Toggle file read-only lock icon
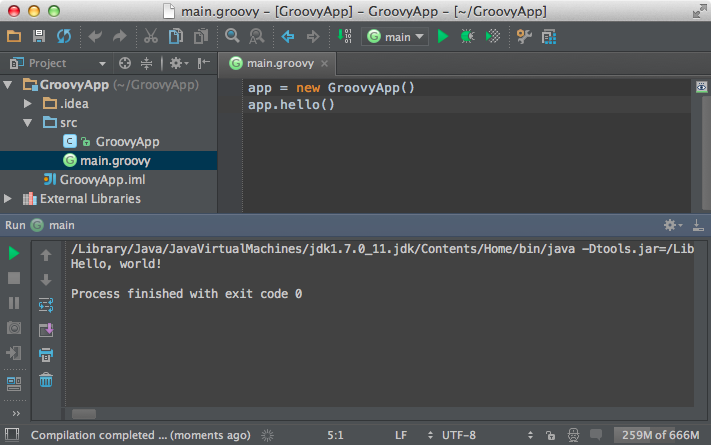Image resolution: width=711 pixels, height=445 pixels. coord(550,435)
